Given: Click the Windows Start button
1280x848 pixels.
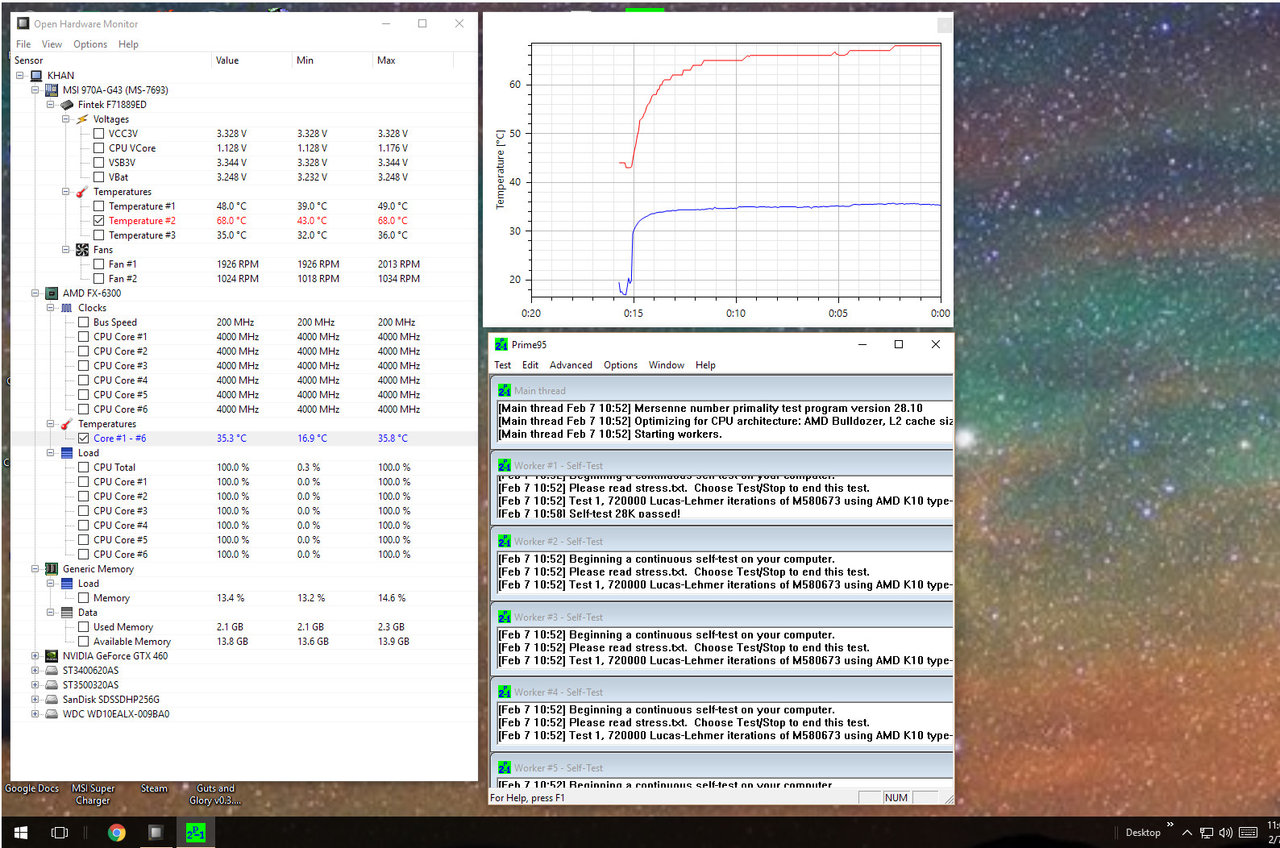Looking at the screenshot, I should click(x=19, y=832).
